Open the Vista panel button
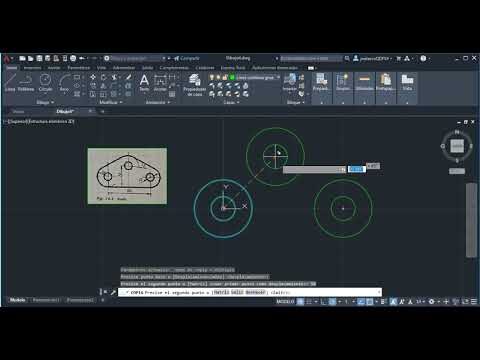480x360 pixels. click(x=407, y=88)
